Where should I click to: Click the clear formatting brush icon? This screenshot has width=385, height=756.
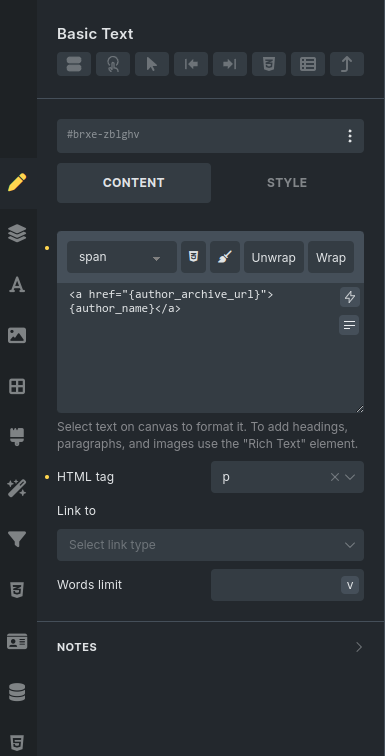225,257
